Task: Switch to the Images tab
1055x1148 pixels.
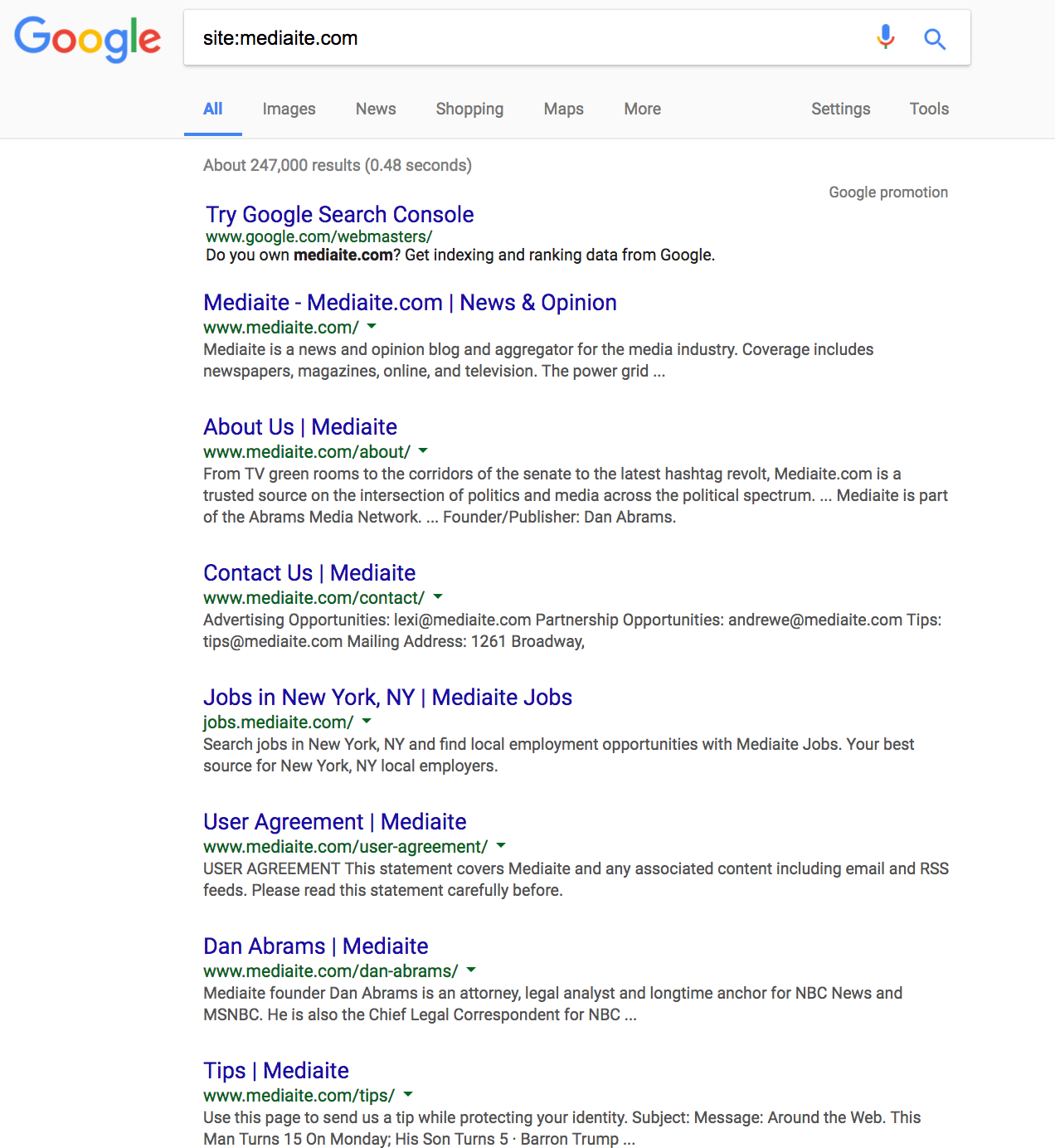Action: (289, 109)
